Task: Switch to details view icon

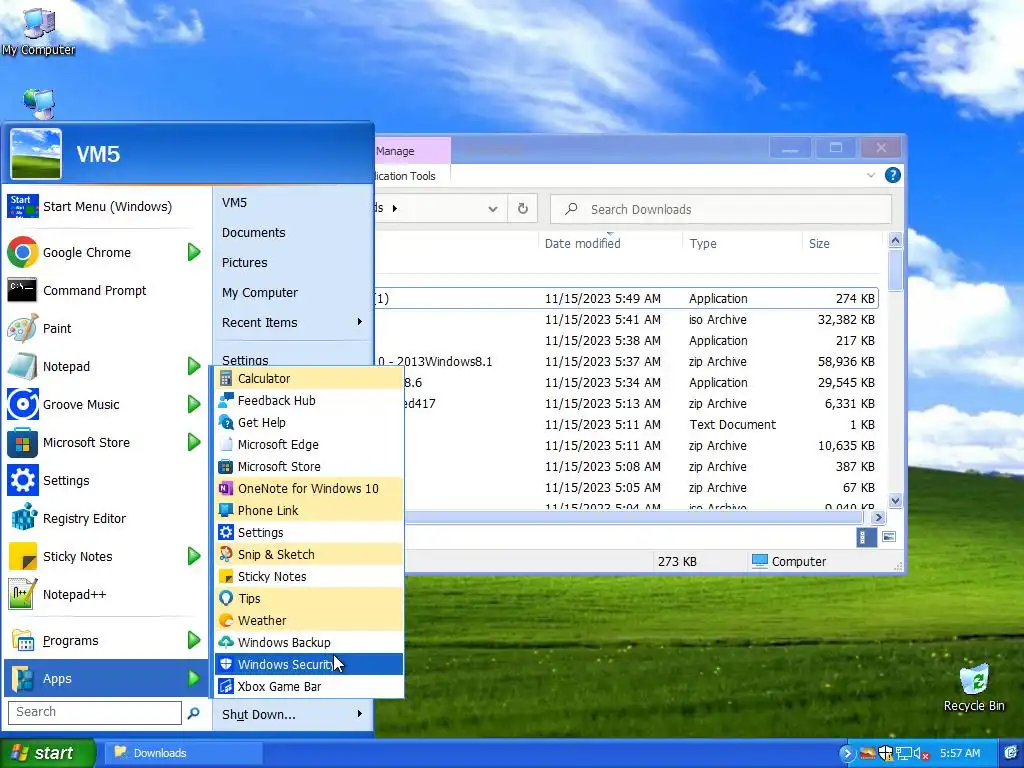Action: (x=865, y=537)
